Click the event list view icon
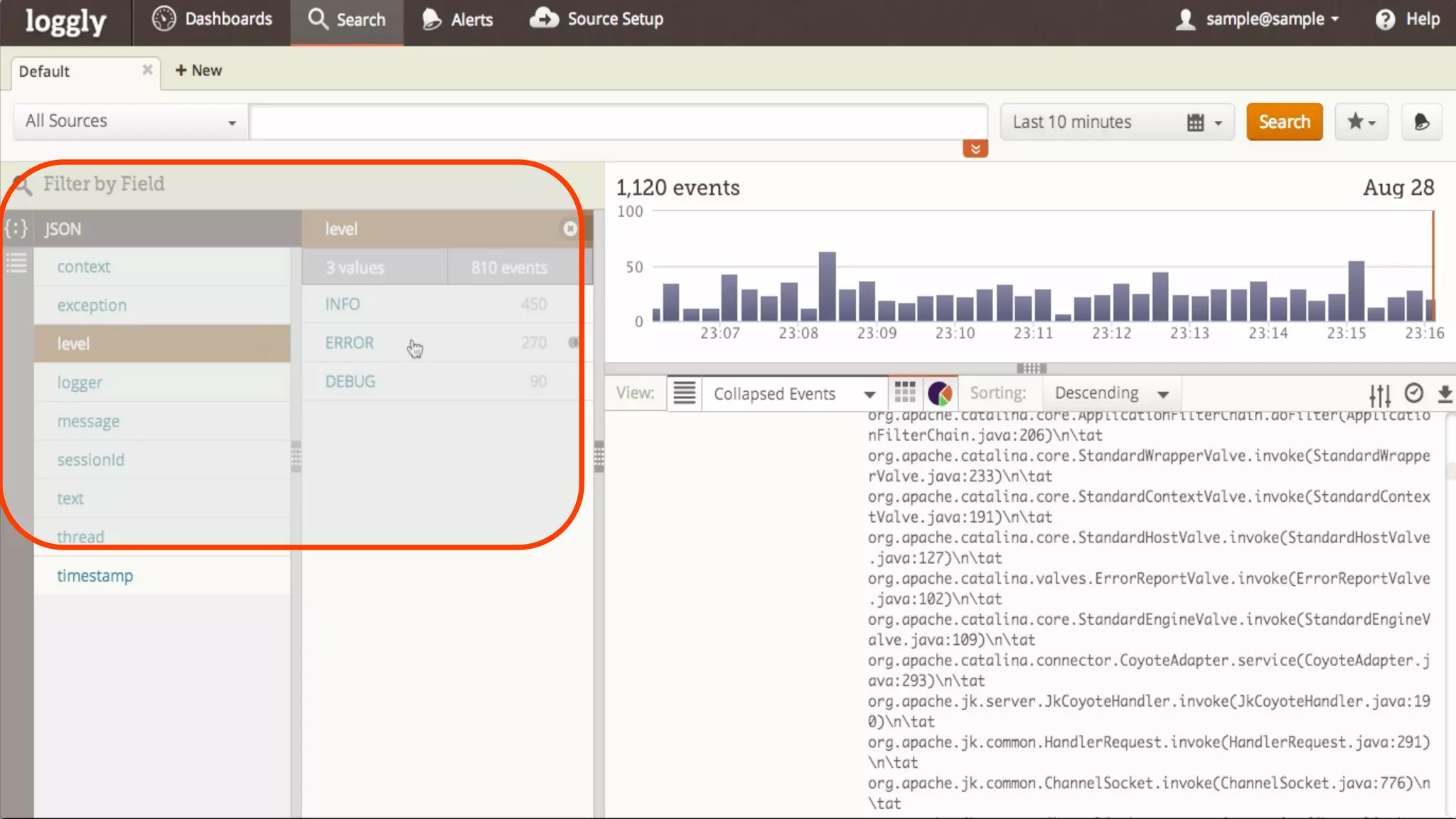The width and height of the screenshot is (1456, 819). (x=684, y=392)
